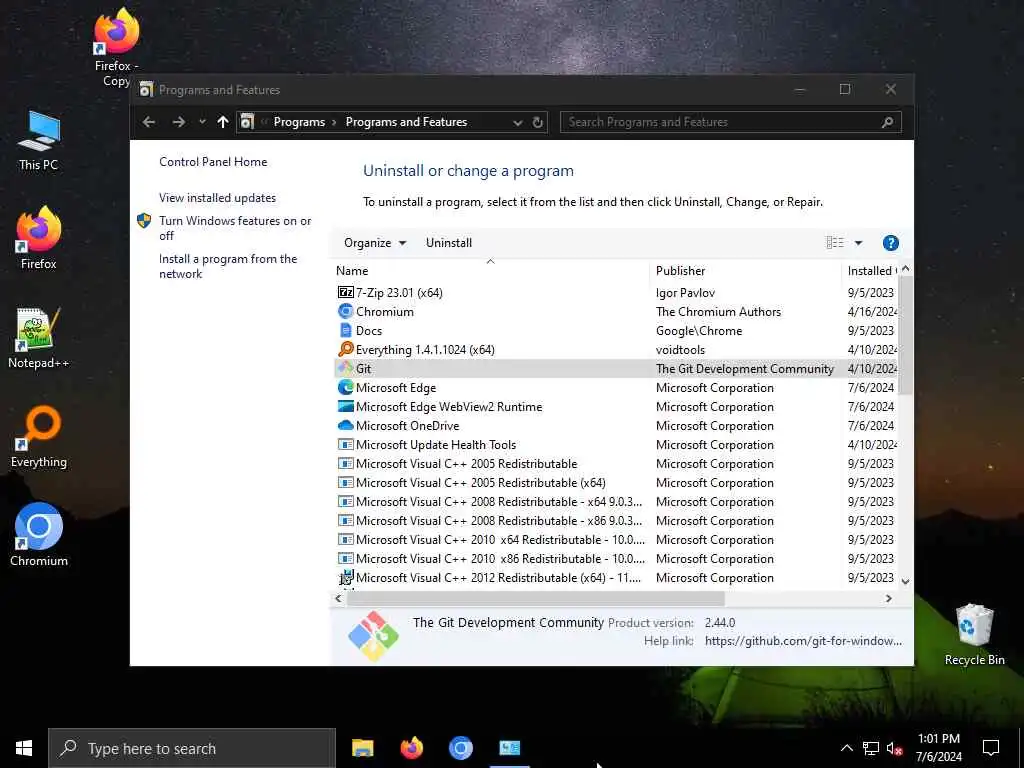Image resolution: width=1024 pixels, height=768 pixels.
Task: Click the Type here to search box
Action: point(192,748)
